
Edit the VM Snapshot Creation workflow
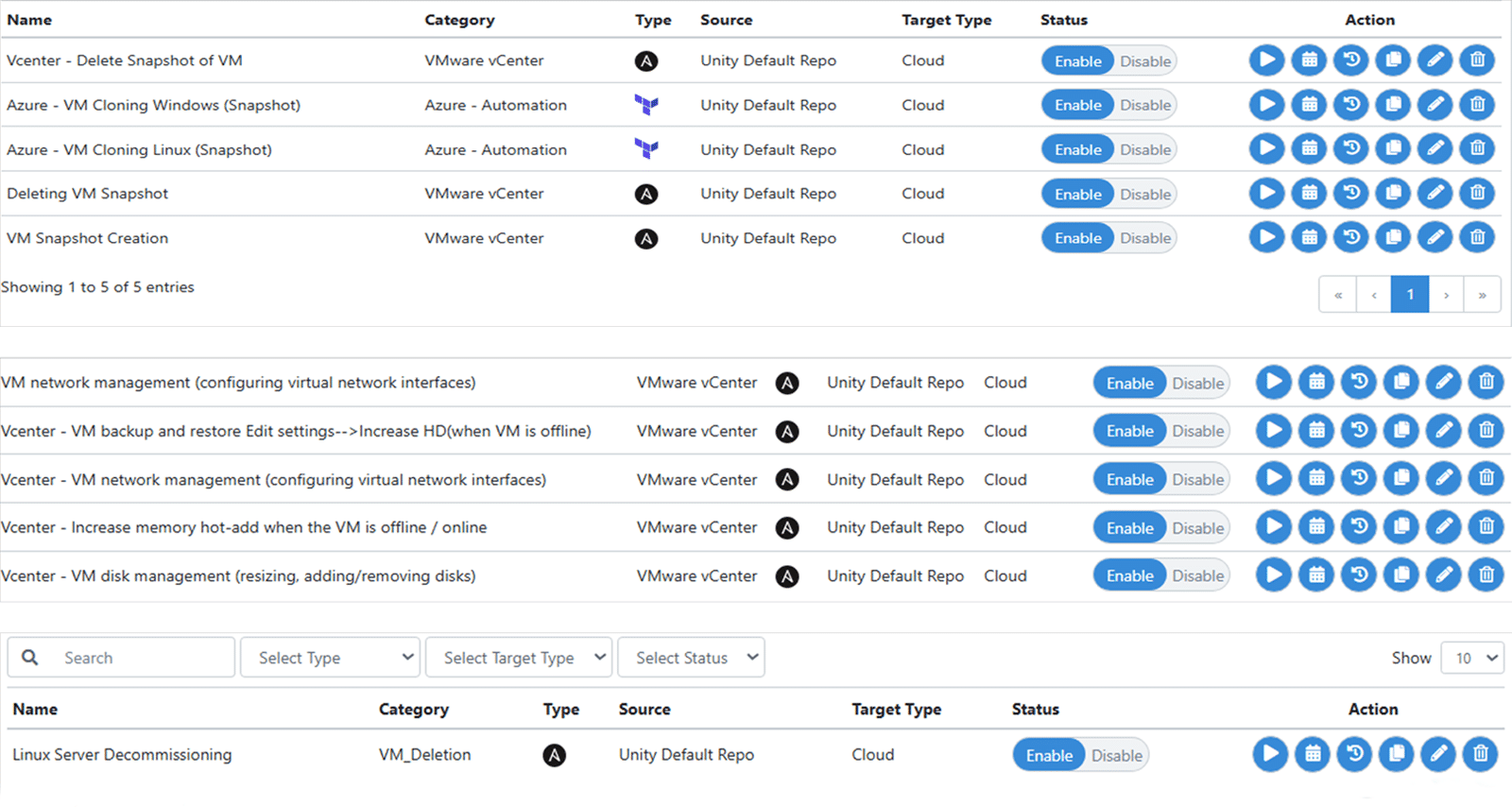(x=1435, y=238)
